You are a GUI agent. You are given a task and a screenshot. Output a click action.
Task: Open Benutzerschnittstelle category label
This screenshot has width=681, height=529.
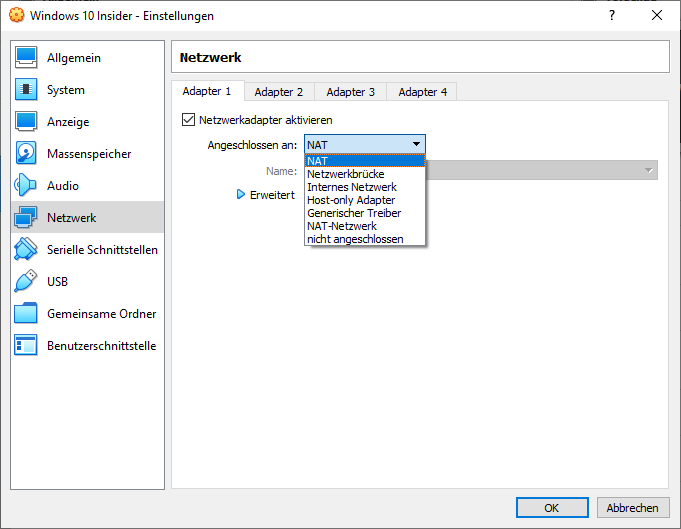click(x=102, y=346)
